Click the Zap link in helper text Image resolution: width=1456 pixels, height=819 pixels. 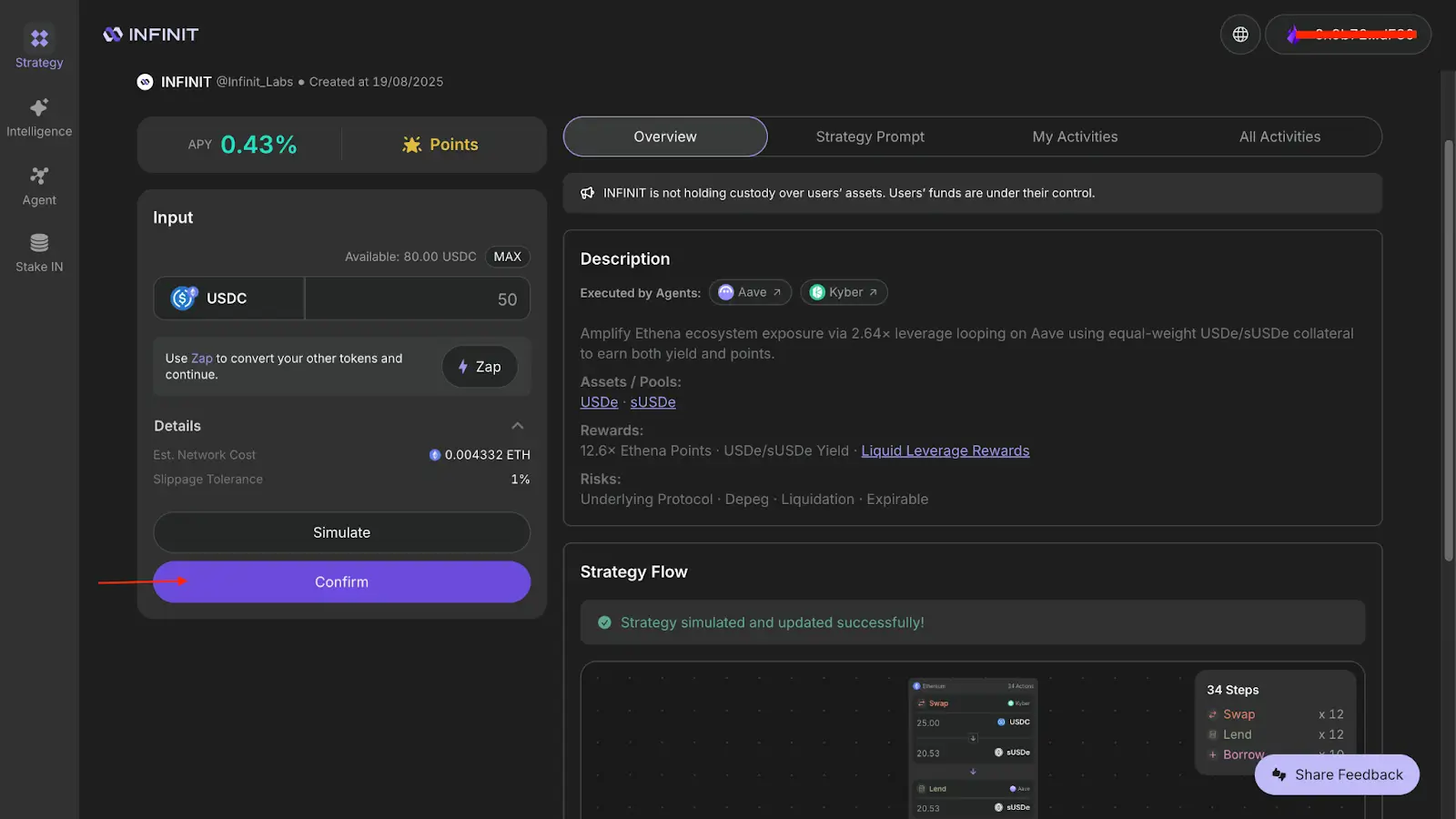pos(201,359)
